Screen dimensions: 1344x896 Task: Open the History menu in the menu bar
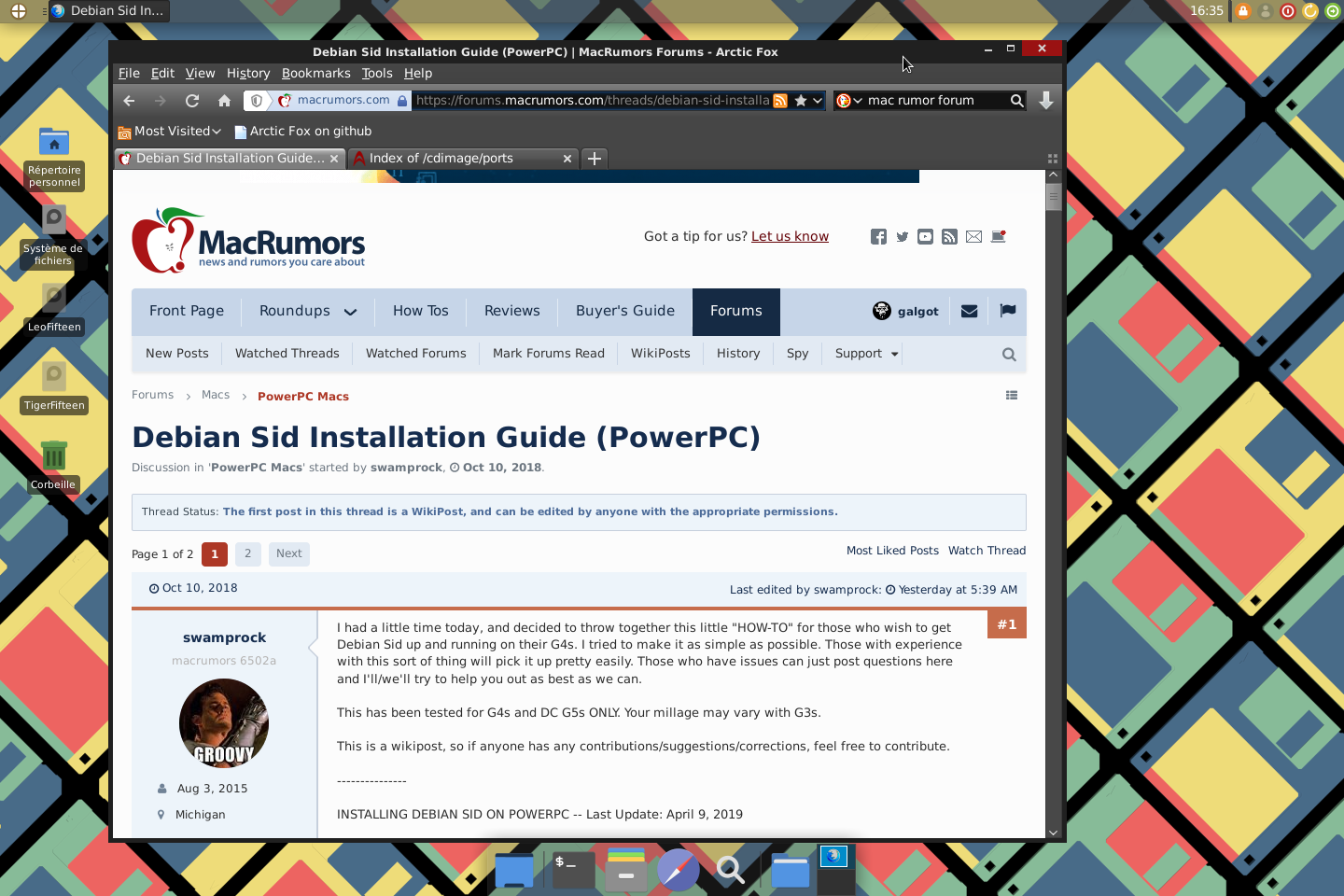248,74
